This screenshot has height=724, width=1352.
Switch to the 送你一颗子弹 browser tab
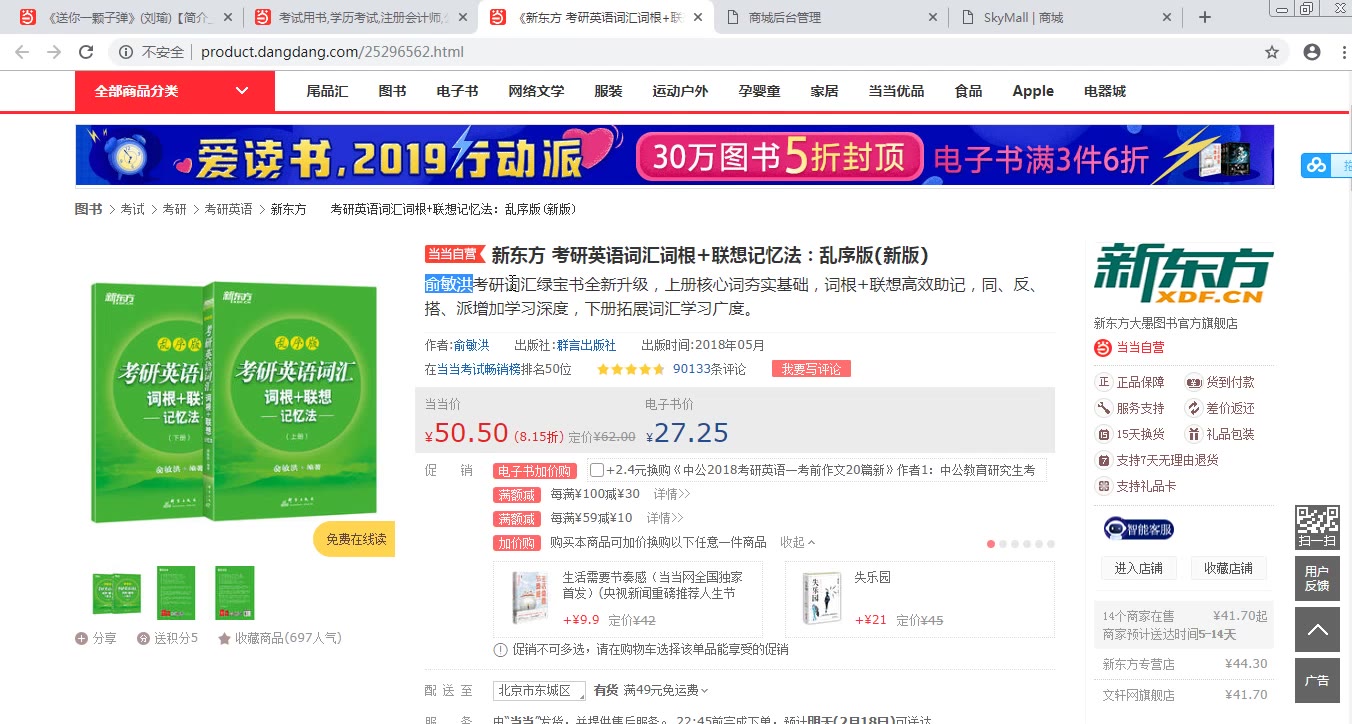(x=127, y=18)
